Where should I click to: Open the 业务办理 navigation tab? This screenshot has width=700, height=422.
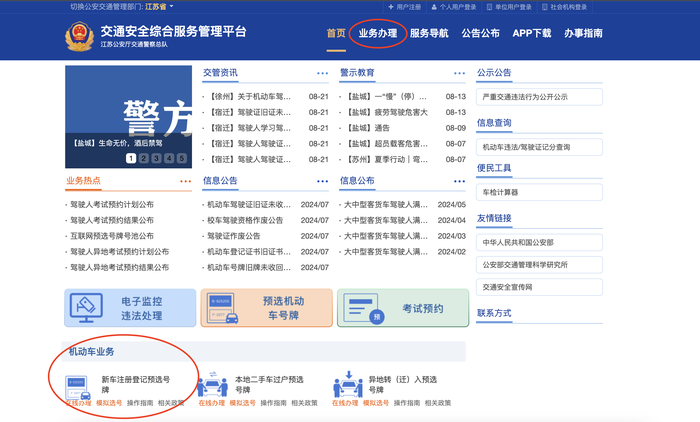tap(378, 33)
